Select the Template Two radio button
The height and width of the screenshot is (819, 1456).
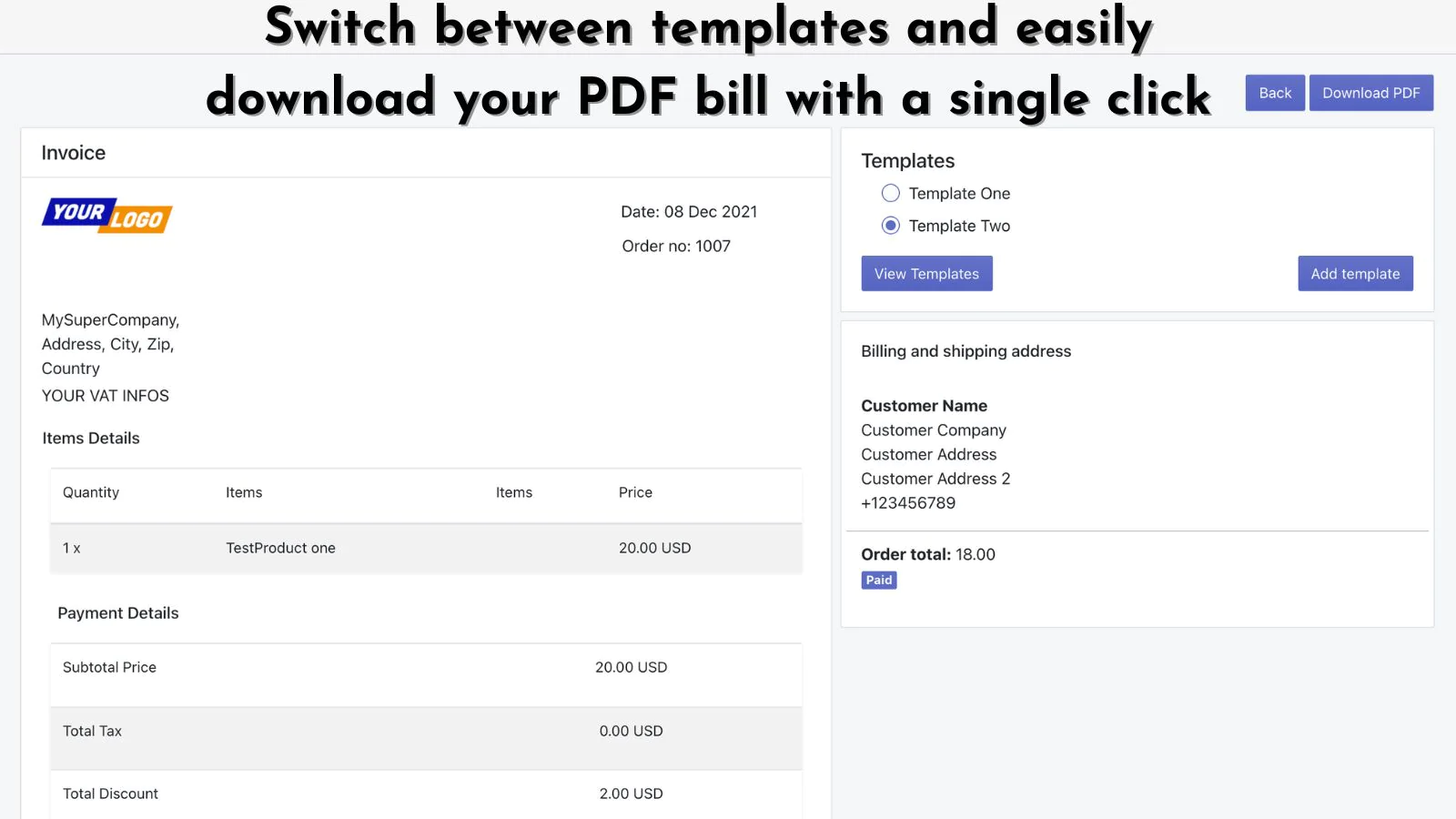coord(891,225)
